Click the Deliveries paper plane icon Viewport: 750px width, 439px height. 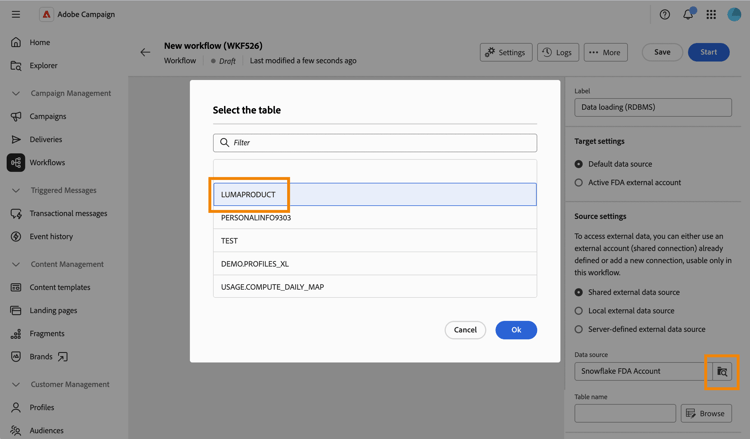[x=16, y=139]
